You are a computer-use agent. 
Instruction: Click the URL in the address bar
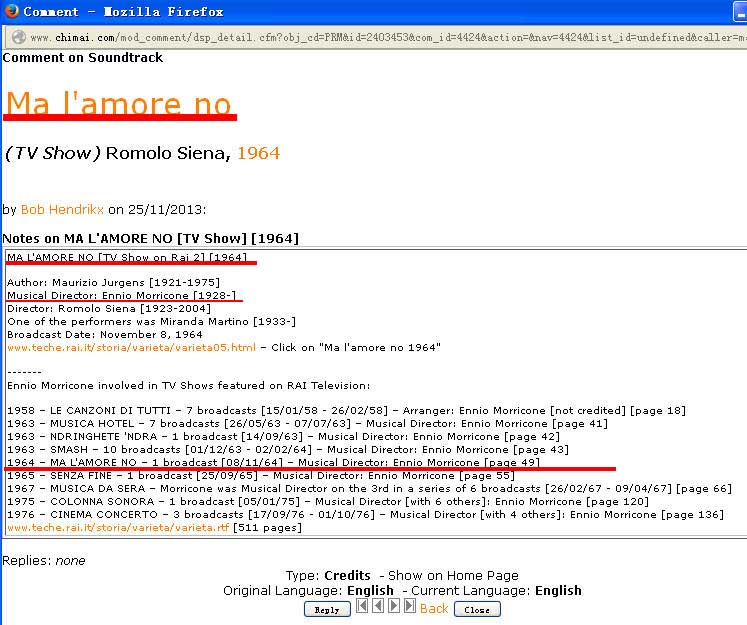[386, 37]
